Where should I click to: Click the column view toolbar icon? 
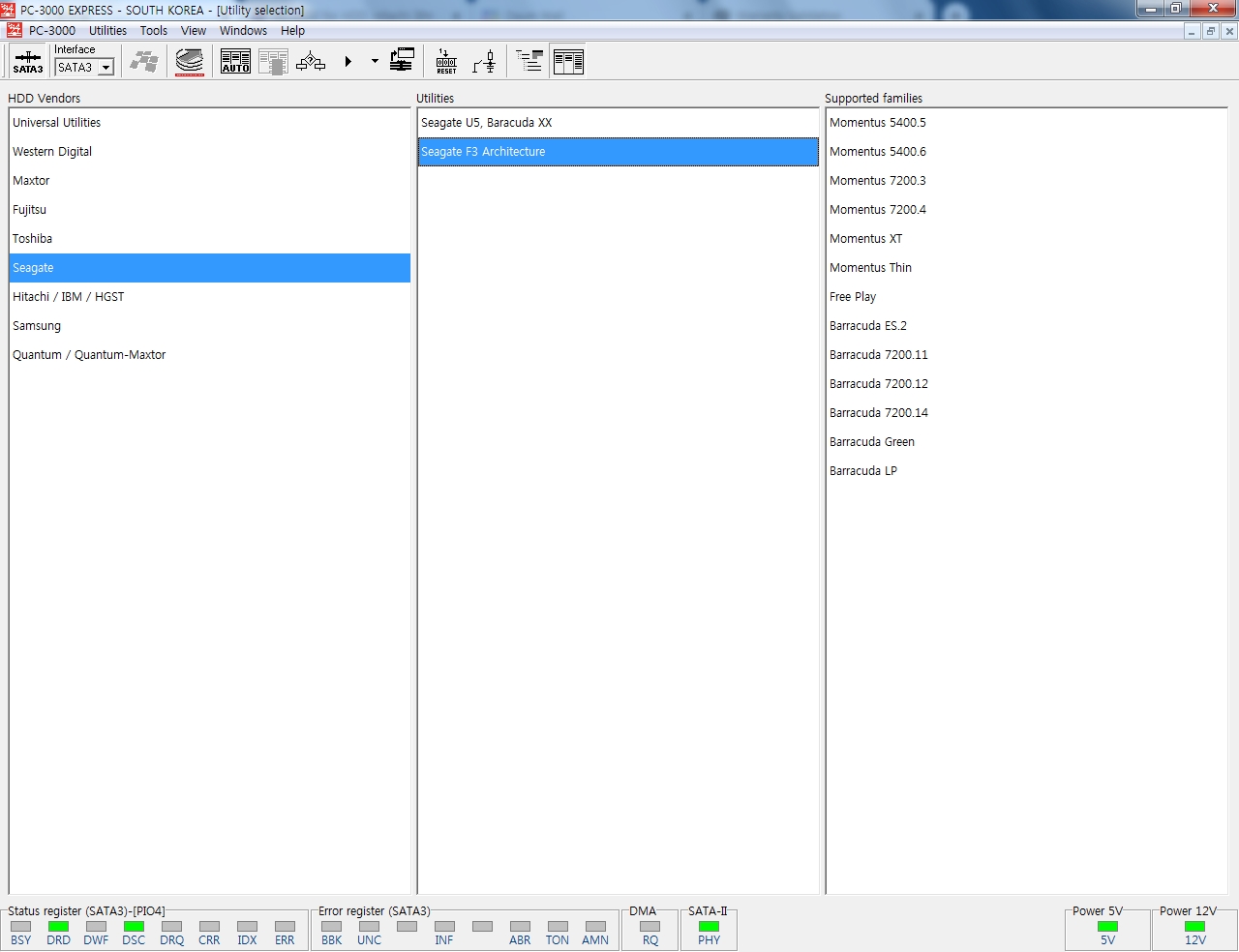568,62
